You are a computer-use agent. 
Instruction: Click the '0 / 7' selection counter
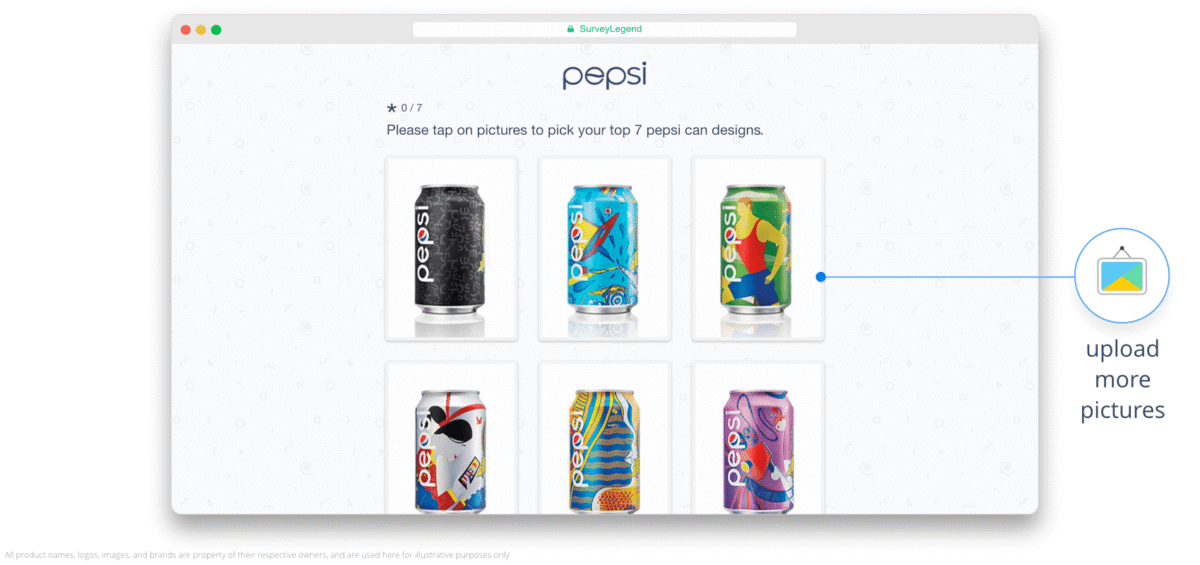pyautogui.click(x=411, y=108)
